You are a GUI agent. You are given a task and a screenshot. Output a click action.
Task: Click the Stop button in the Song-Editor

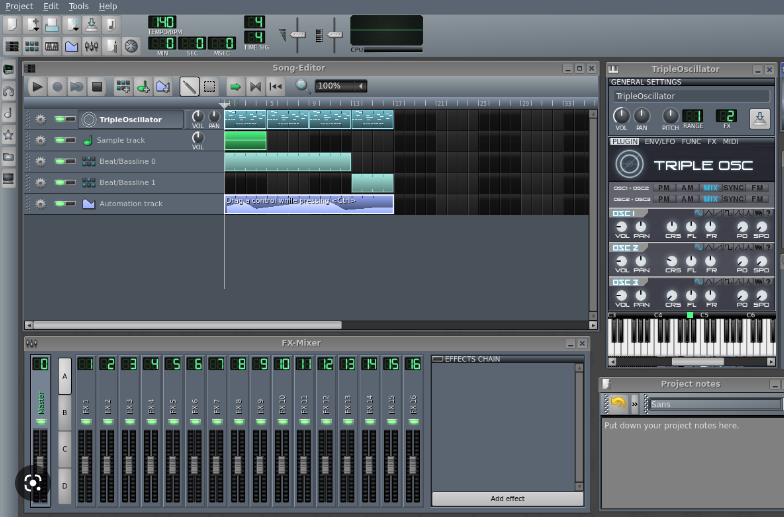pyautogui.click(x=97, y=87)
